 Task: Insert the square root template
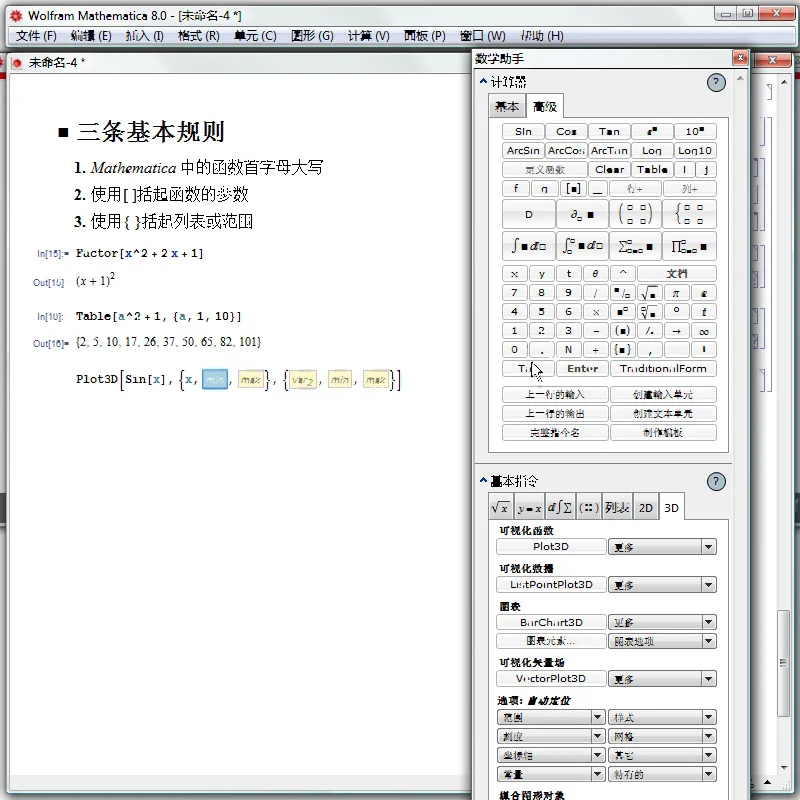tap(649, 293)
